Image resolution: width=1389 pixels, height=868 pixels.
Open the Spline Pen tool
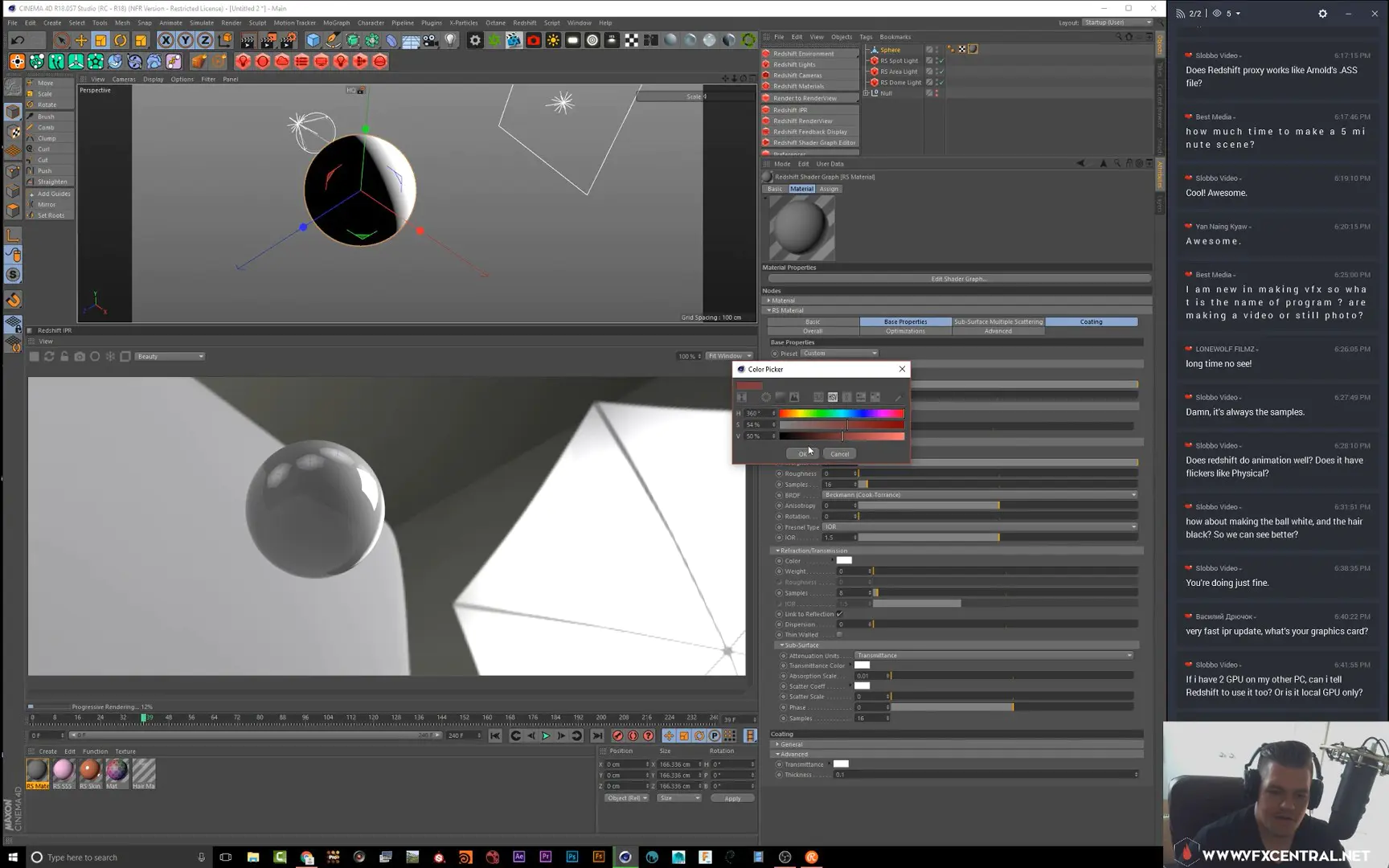pos(333,40)
